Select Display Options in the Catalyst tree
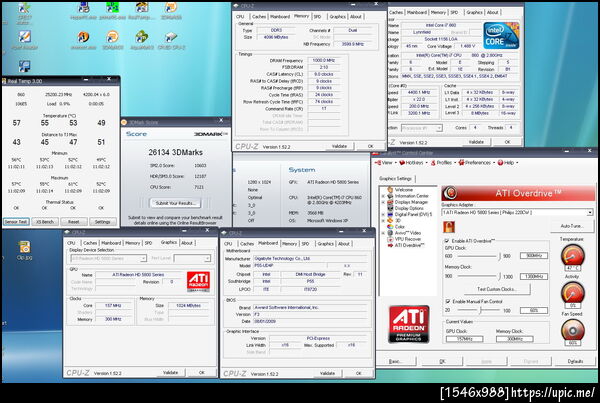 tap(409, 208)
